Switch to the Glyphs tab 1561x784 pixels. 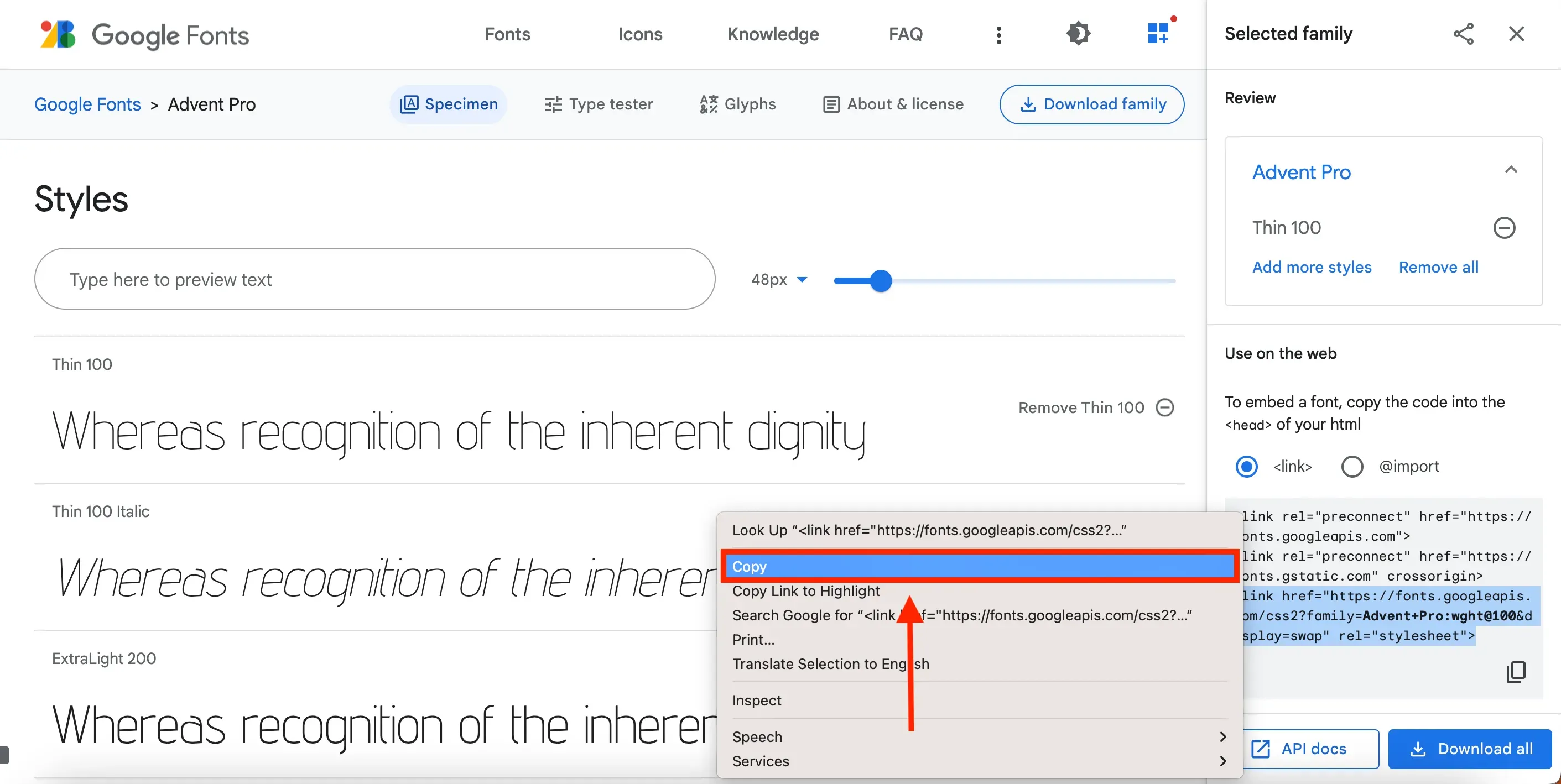737,104
